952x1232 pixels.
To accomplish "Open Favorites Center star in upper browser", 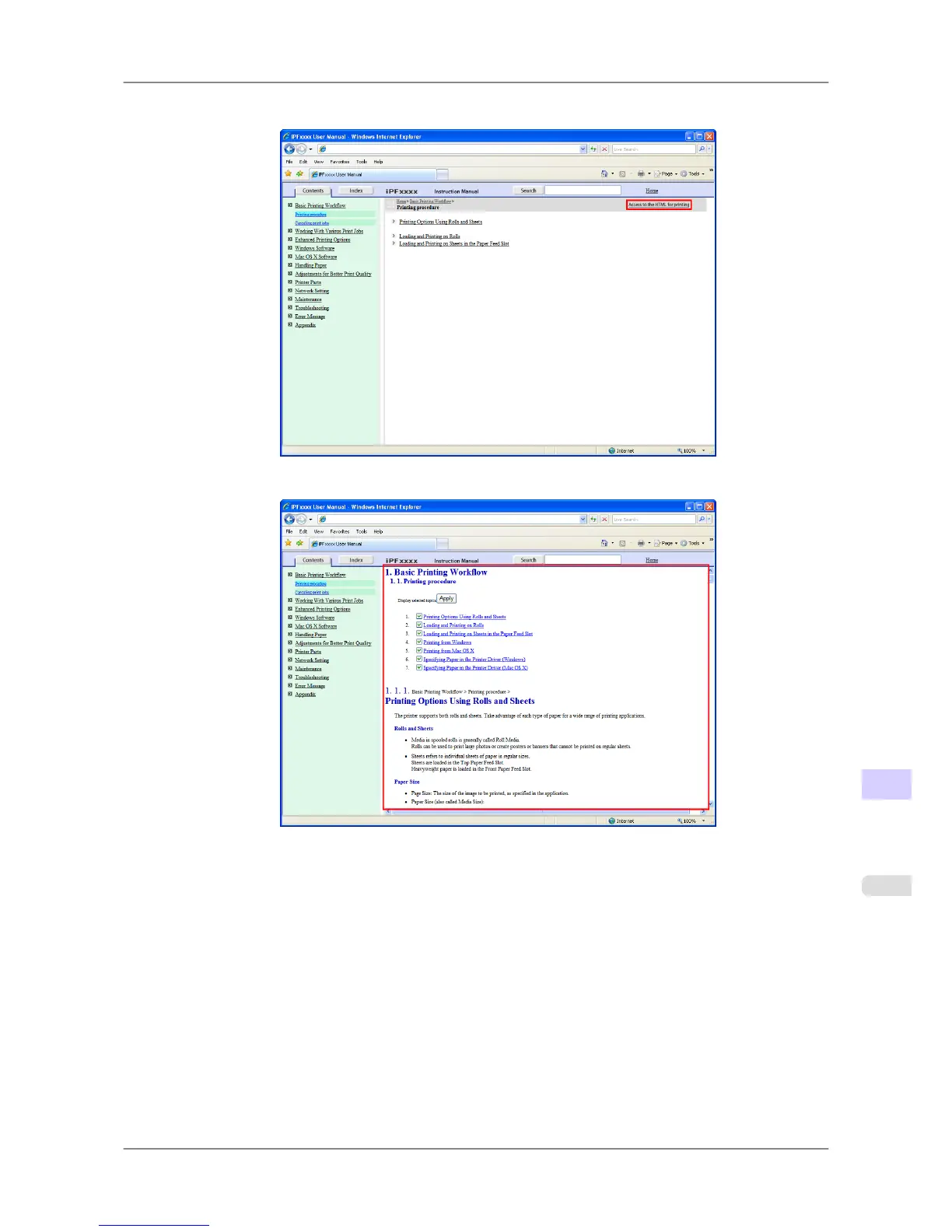I will tap(289, 174).
